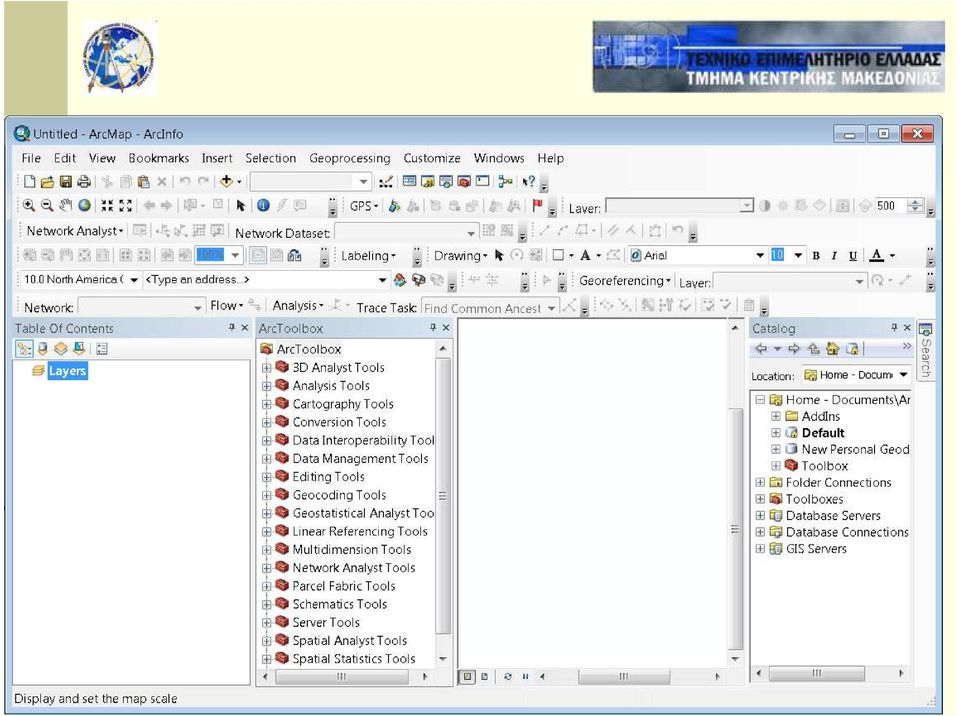Click the Go To Home Folder icon in Catalog
The width and height of the screenshot is (960, 716).
point(832,349)
